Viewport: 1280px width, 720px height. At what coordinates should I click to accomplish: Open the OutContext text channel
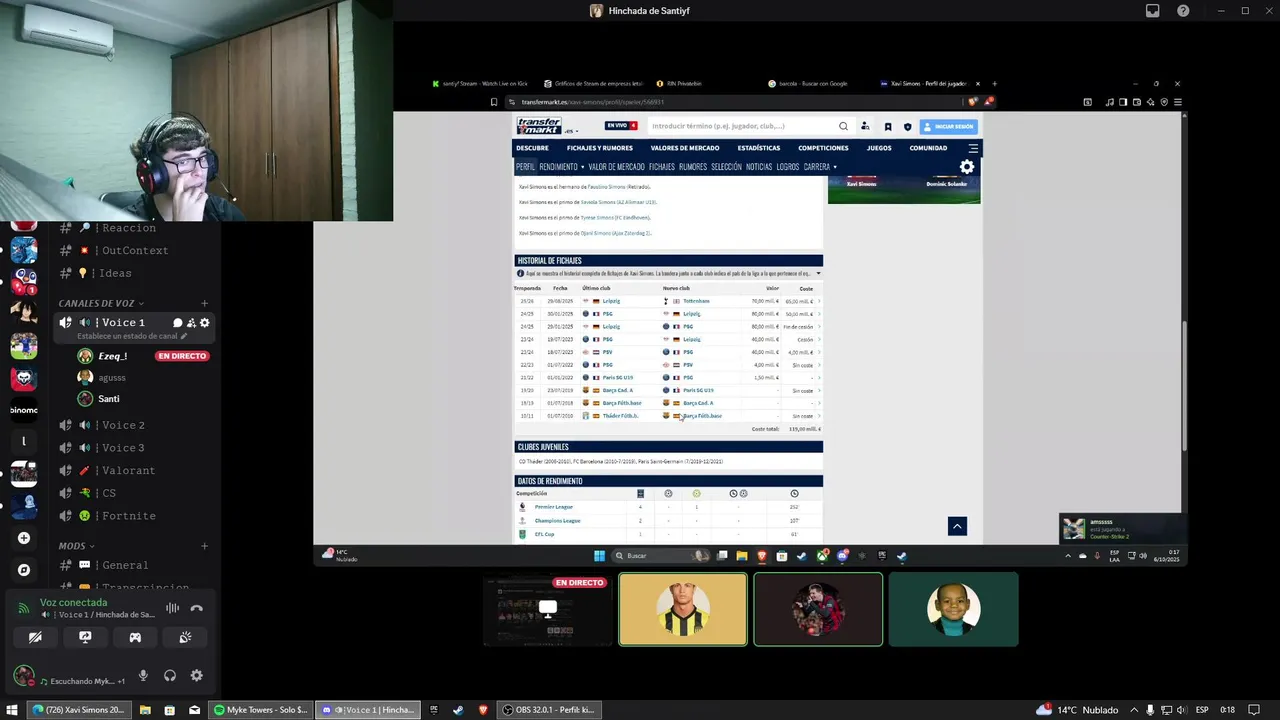tap(134, 250)
